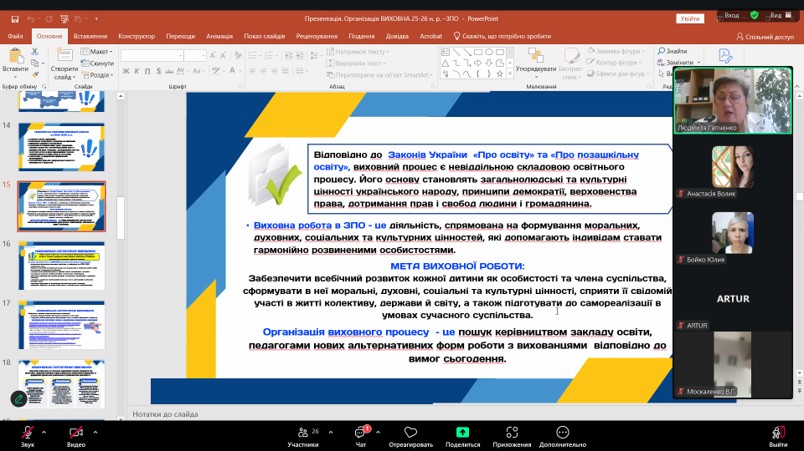Click the green Поделиться share screen icon
The width and height of the screenshot is (804, 451).
pos(462,432)
